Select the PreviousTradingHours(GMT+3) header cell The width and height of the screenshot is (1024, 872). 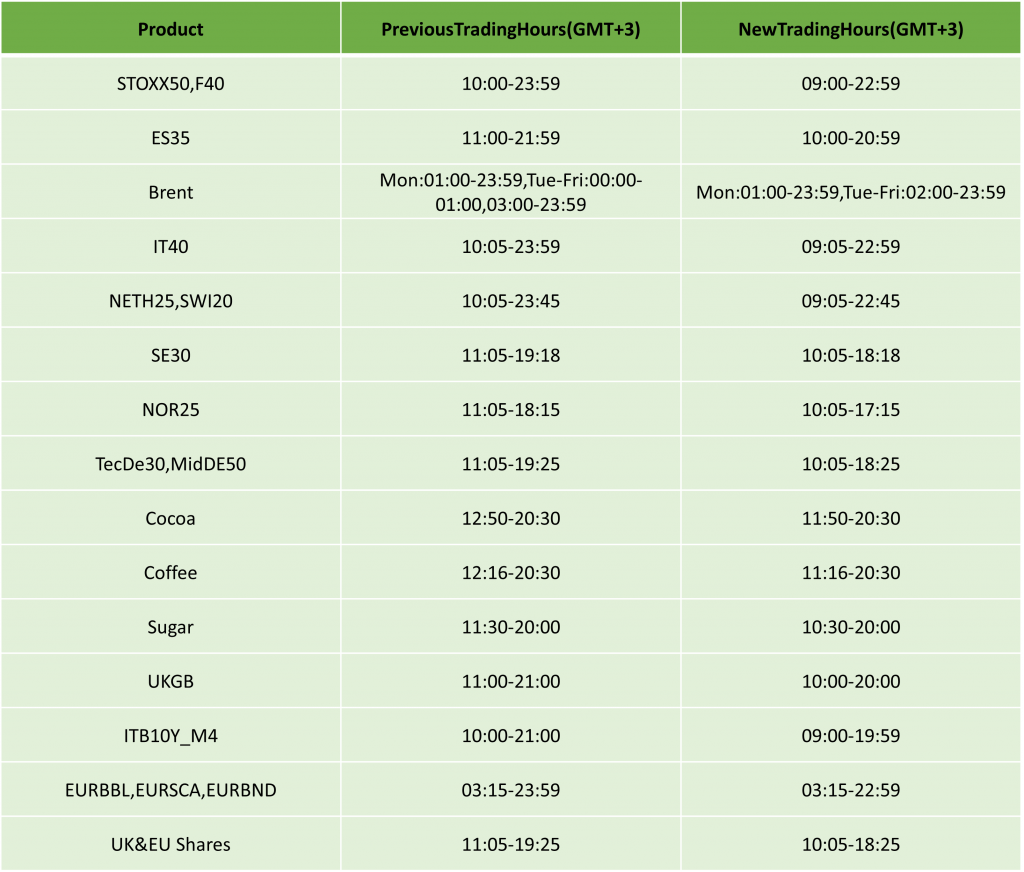511,28
